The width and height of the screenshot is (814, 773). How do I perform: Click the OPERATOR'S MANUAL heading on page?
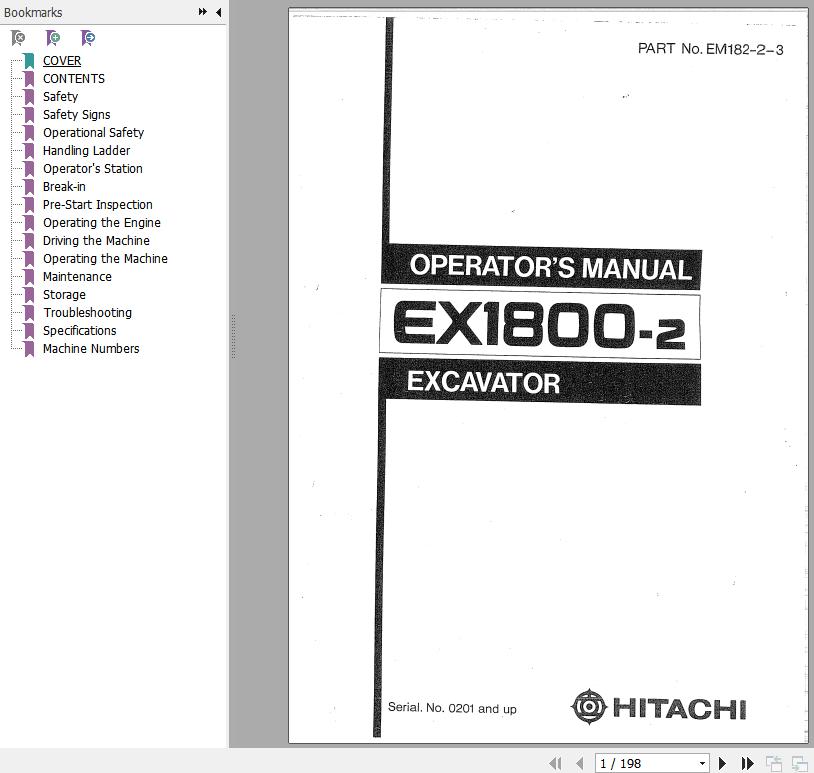(x=550, y=267)
